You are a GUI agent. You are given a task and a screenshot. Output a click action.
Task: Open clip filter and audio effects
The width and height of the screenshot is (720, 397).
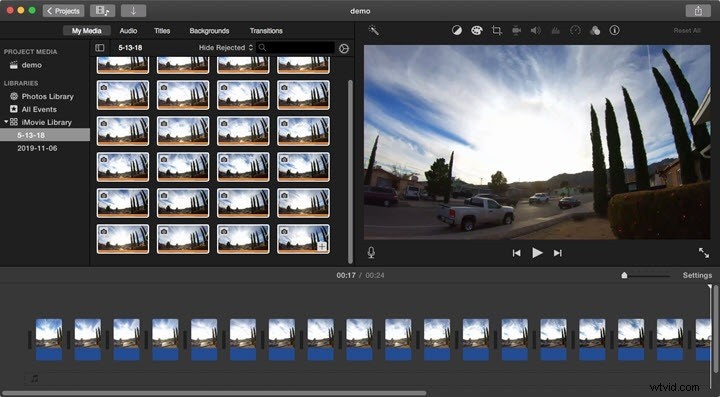(595, 31)
